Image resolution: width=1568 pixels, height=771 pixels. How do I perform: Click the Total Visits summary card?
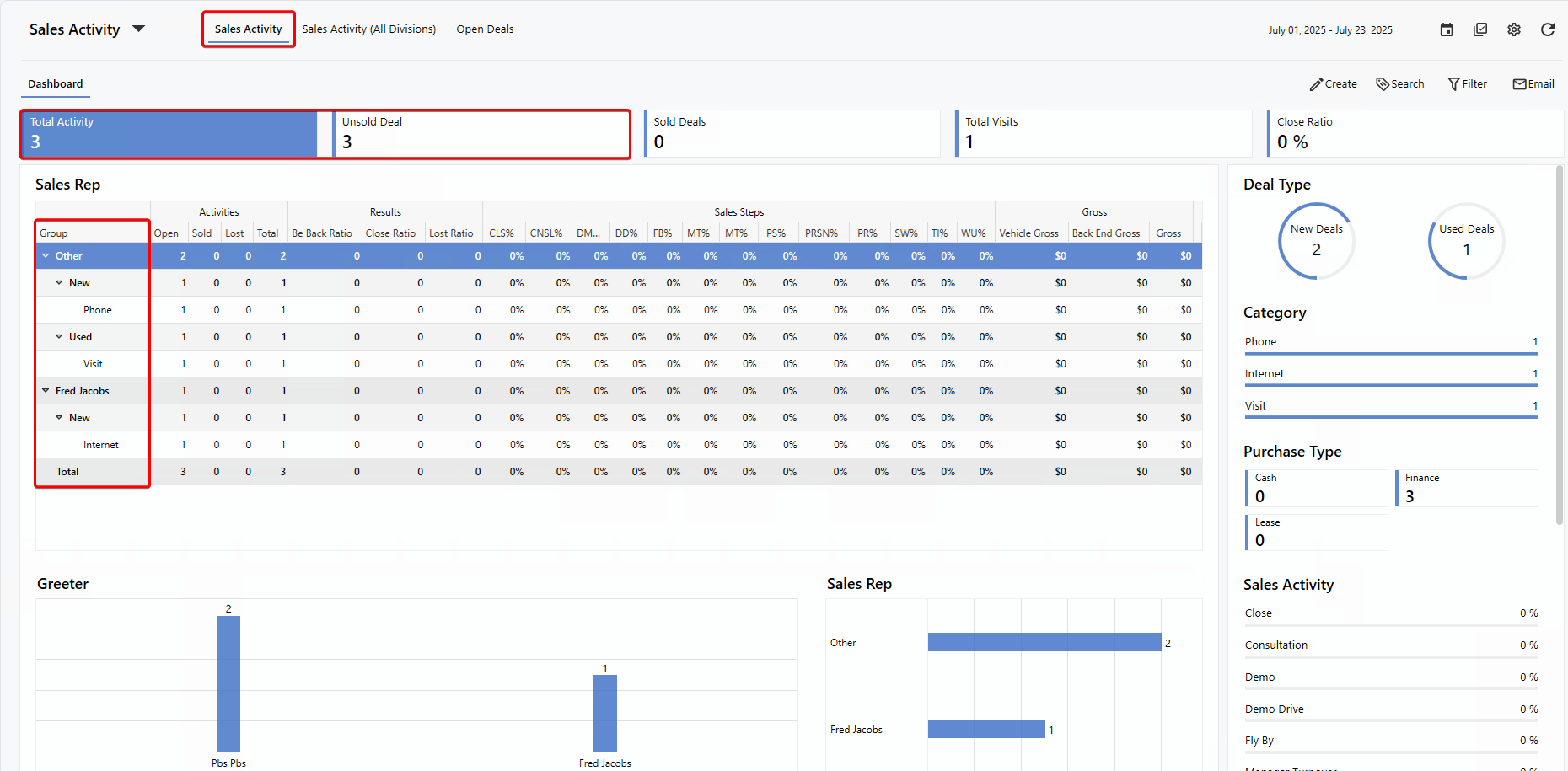1104,134
